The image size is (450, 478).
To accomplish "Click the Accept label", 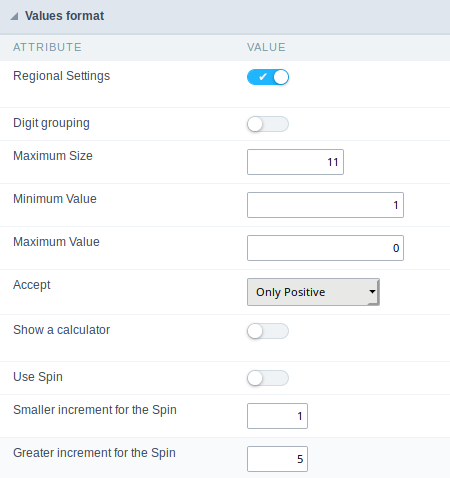I will pyautogui.click(x=32, y=285).
